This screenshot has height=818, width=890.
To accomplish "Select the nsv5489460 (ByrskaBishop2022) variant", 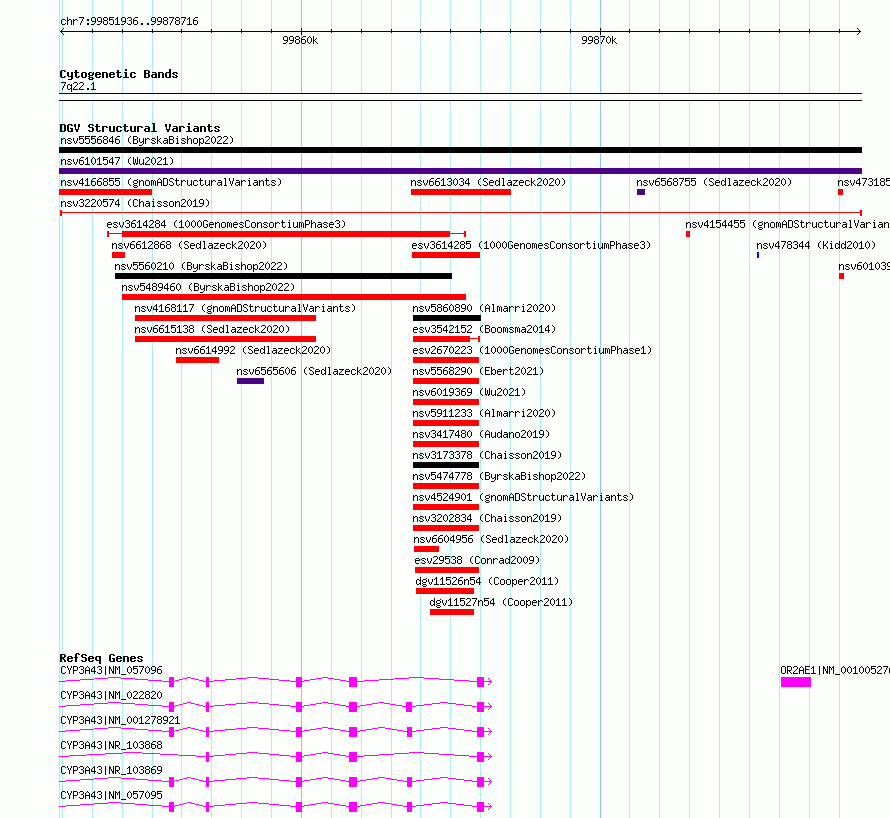I will pos(208,287).
